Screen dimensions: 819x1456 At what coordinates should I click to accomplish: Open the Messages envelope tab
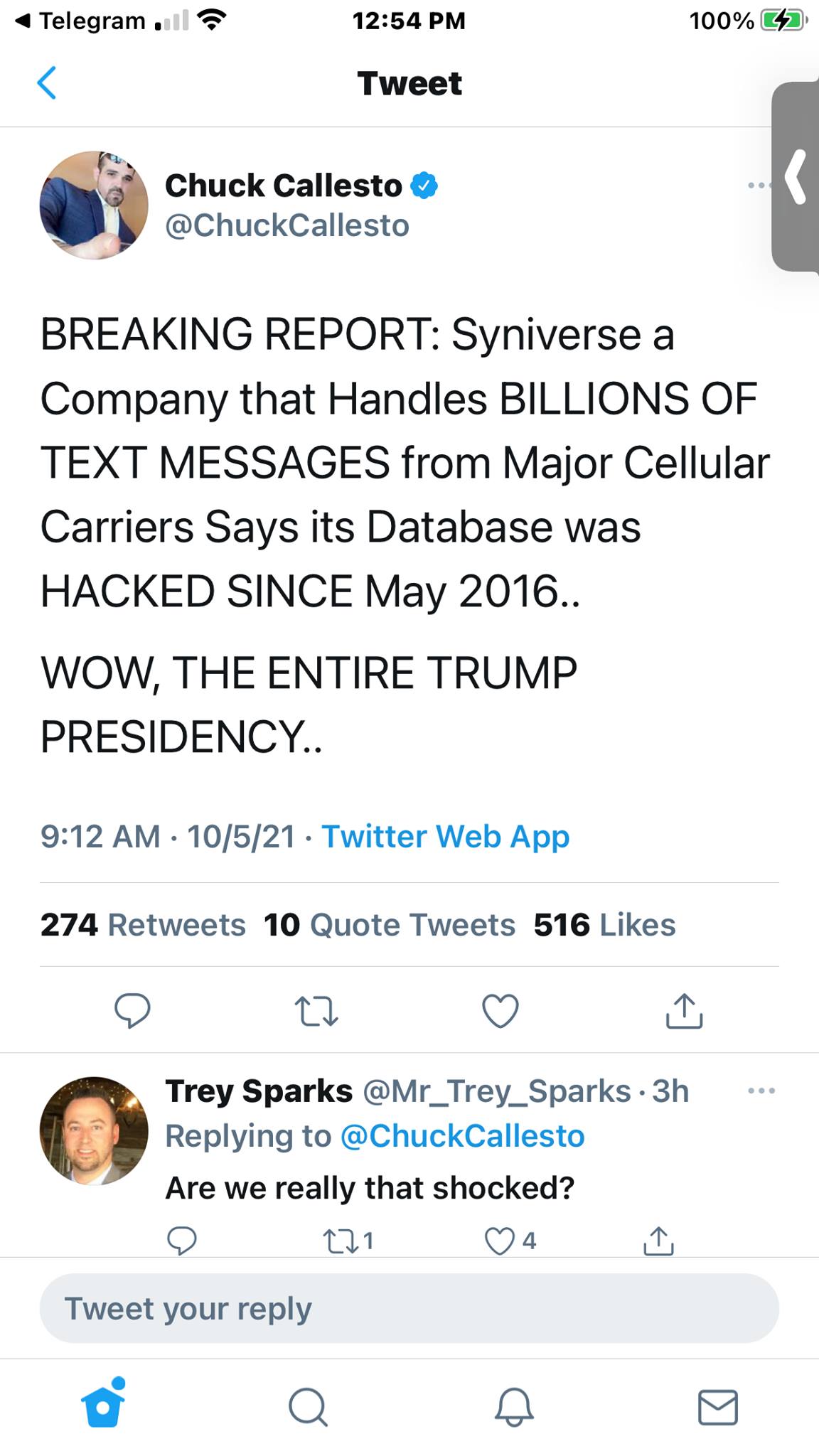pos(717,1407)
